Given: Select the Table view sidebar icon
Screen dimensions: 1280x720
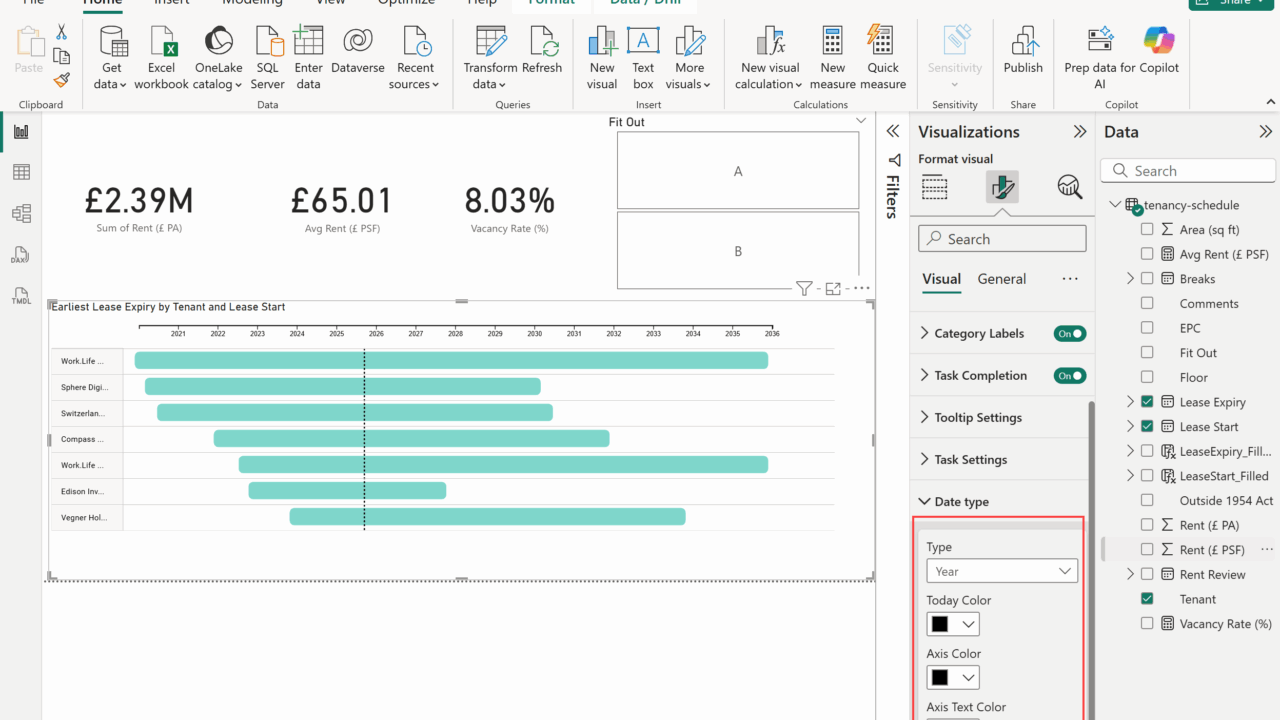Looking at the screenshot, I should [21, 173].
